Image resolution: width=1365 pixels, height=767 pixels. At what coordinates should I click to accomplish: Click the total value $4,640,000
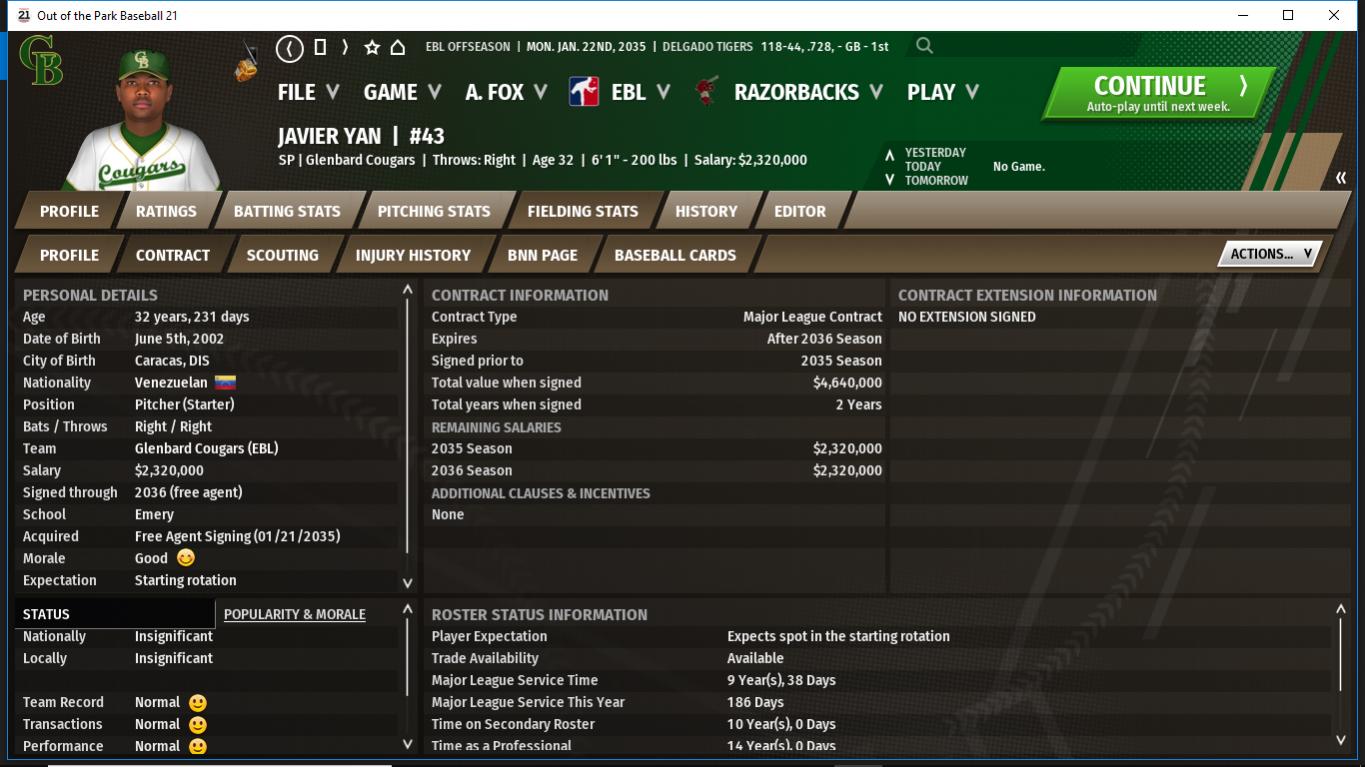point(848,383)
